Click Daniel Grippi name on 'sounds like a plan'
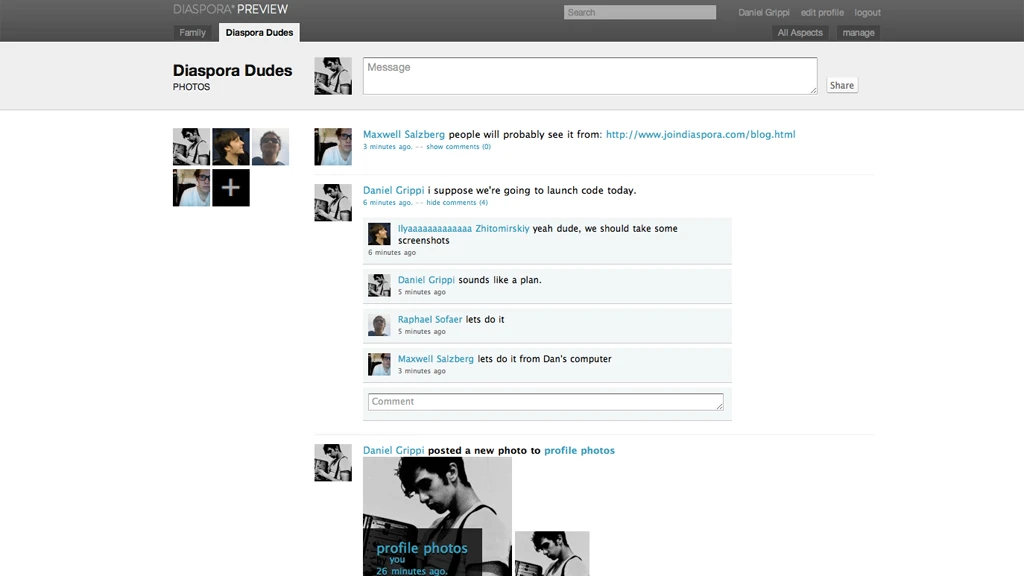The width and height of the screenshot is (1024, 576). click(x=426, y=280)
